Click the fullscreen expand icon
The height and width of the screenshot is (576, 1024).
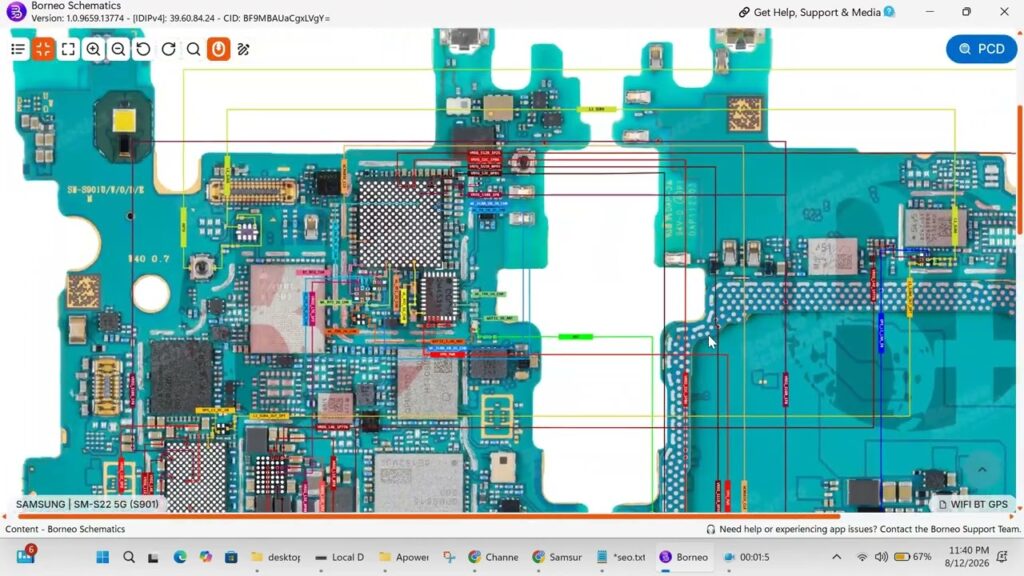pos(68,49)
